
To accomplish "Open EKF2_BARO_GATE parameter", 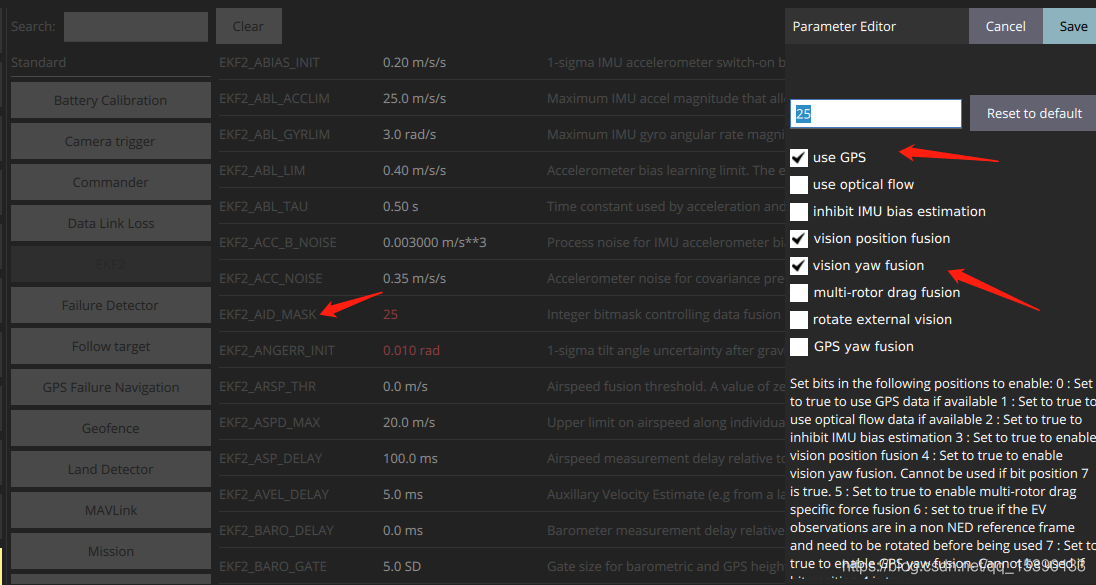I will coord(500,566).
